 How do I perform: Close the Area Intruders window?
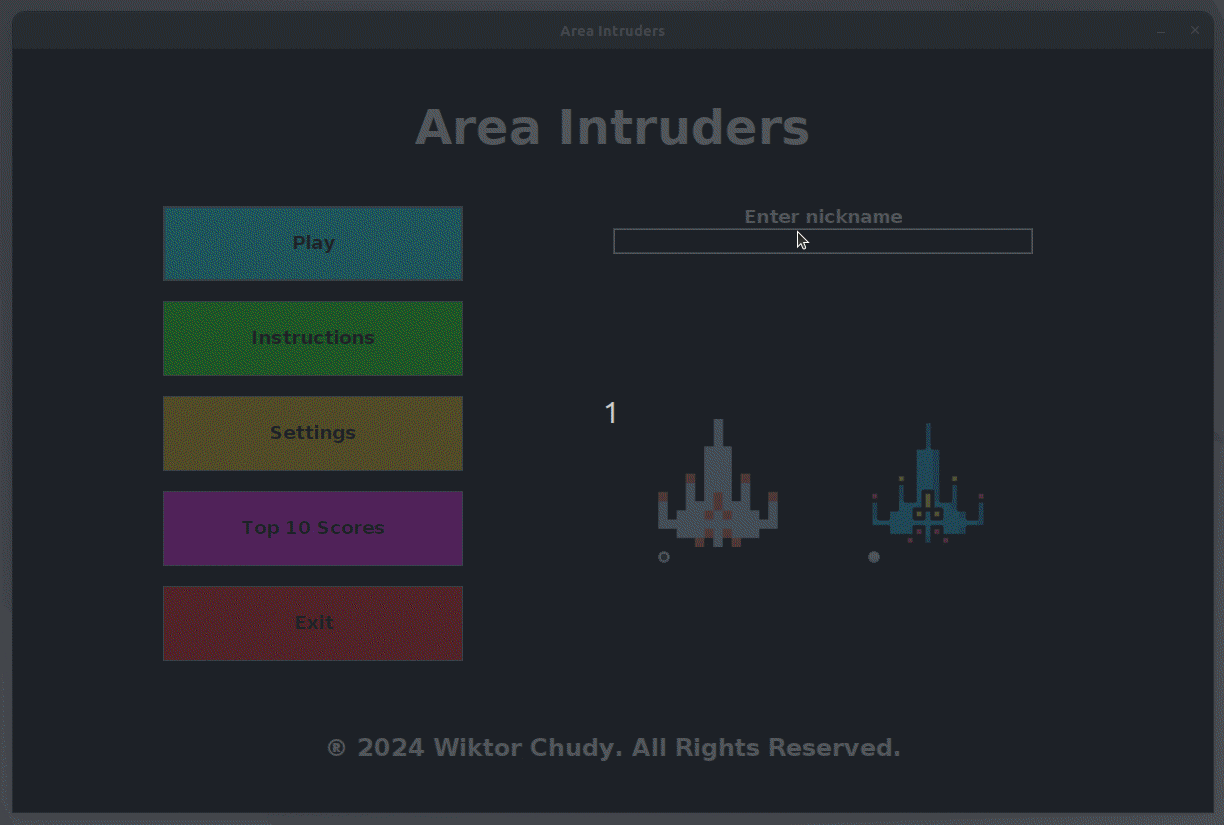point(1194,31)
